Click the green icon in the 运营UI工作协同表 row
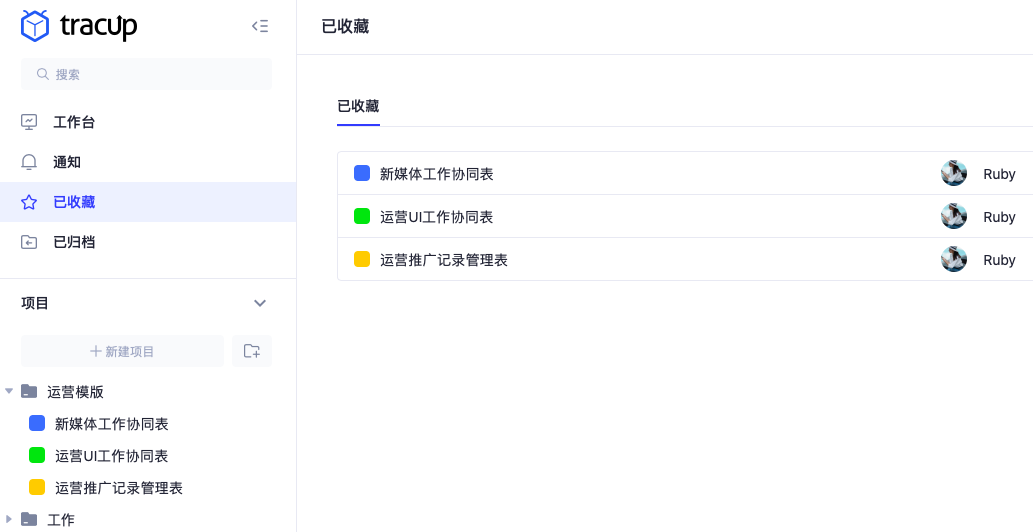 coord(362,216)
